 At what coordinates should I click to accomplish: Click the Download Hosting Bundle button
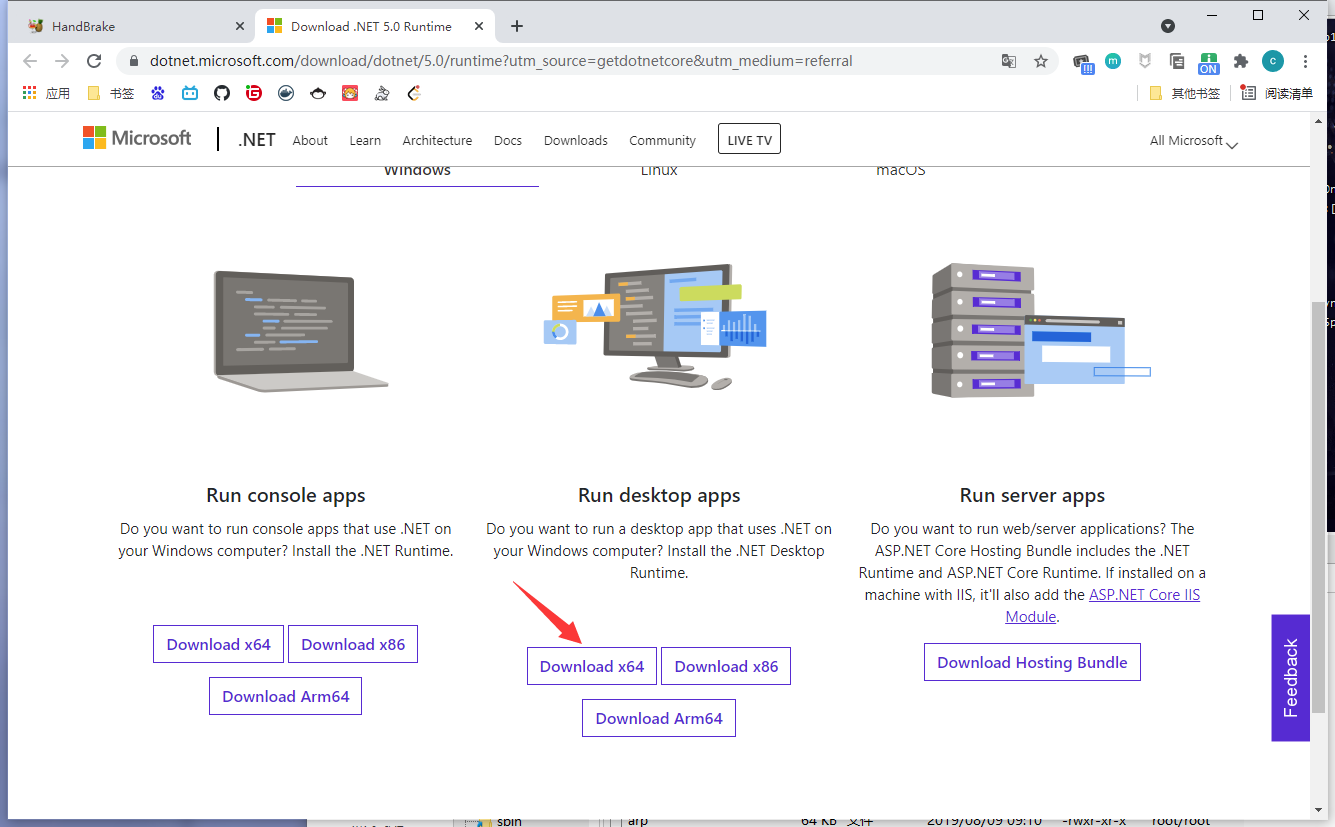(1032, 663)
